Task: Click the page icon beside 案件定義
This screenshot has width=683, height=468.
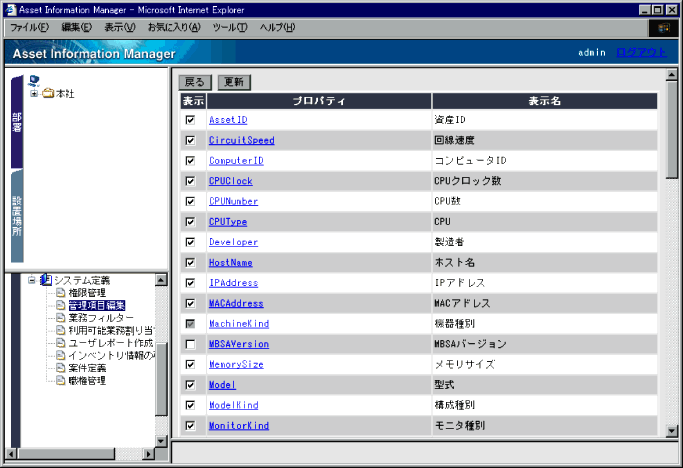Action: (x=61, y=368)
